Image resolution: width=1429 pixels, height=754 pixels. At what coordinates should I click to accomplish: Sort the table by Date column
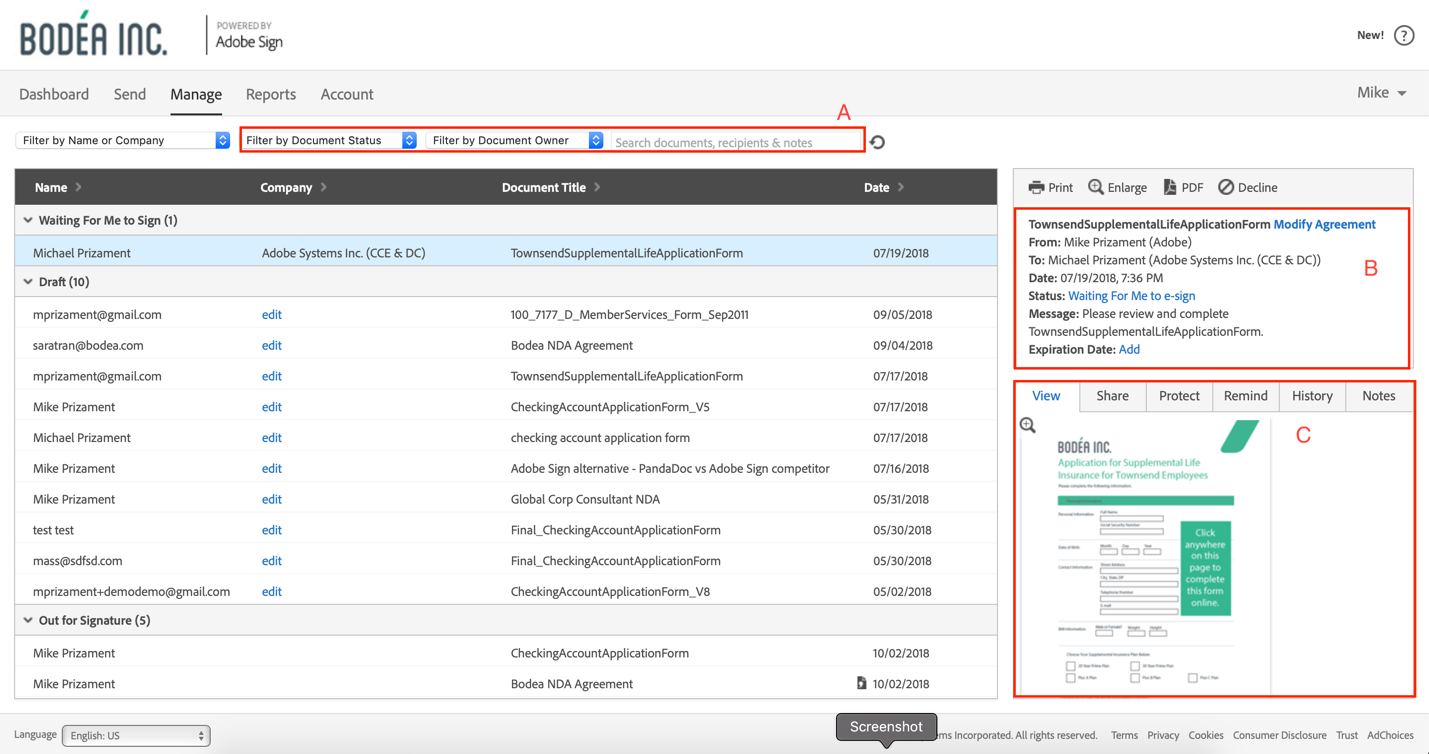point(884,187)
